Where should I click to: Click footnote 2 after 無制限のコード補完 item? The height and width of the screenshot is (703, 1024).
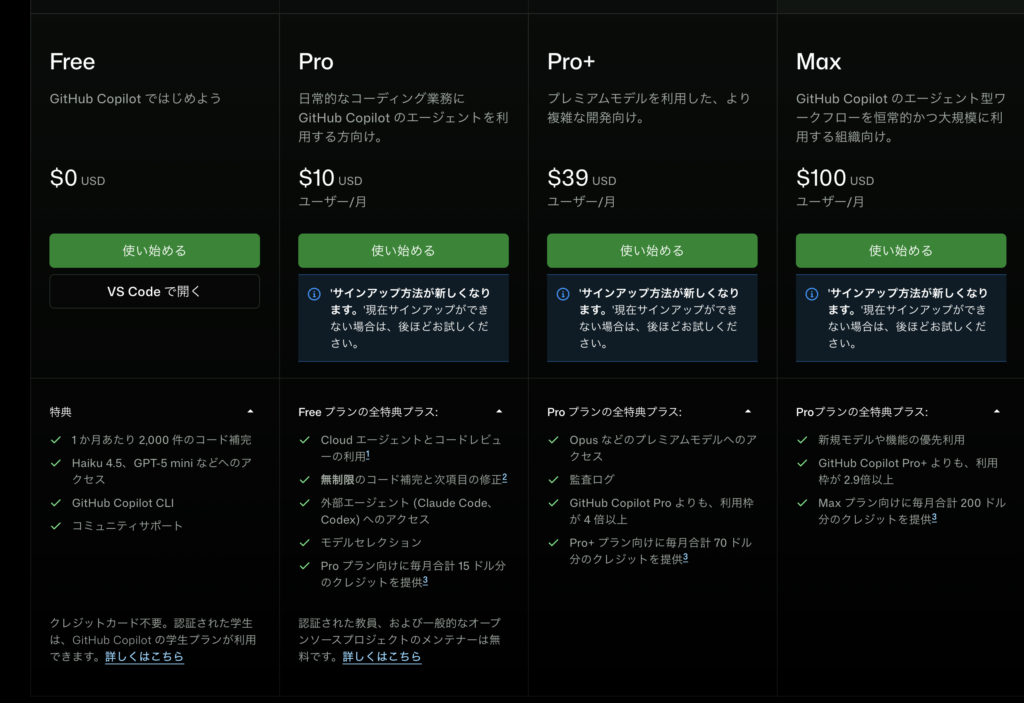point(505,478)
